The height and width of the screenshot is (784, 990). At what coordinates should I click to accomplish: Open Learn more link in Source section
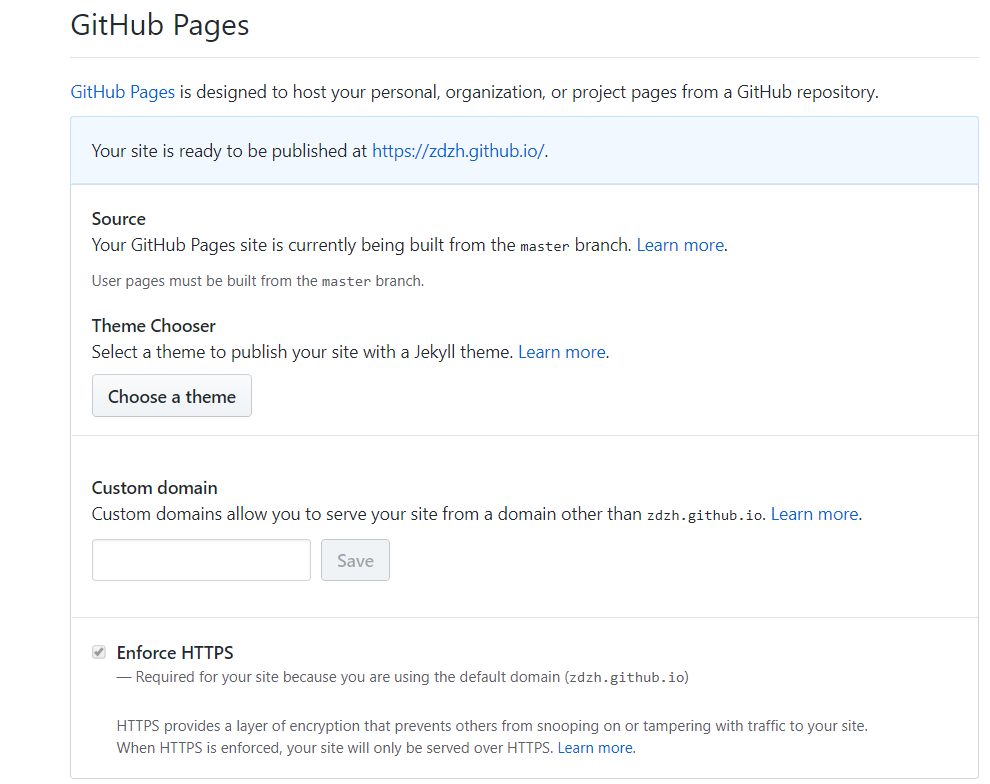pos(680,245)
